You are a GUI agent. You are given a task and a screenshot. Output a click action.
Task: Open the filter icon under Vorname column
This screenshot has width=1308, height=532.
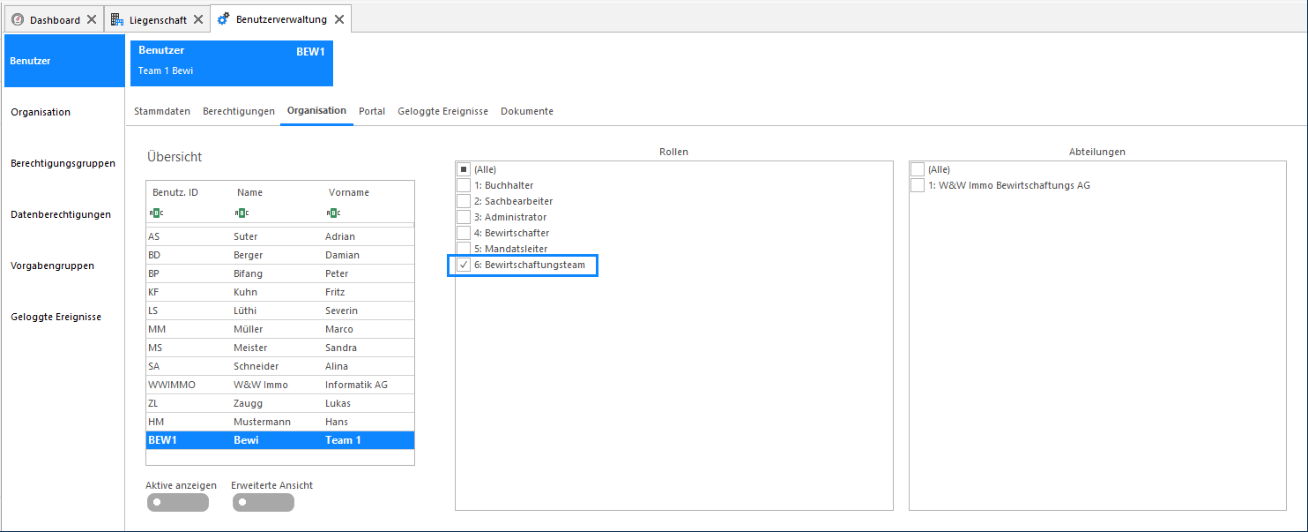pos(331,212)
